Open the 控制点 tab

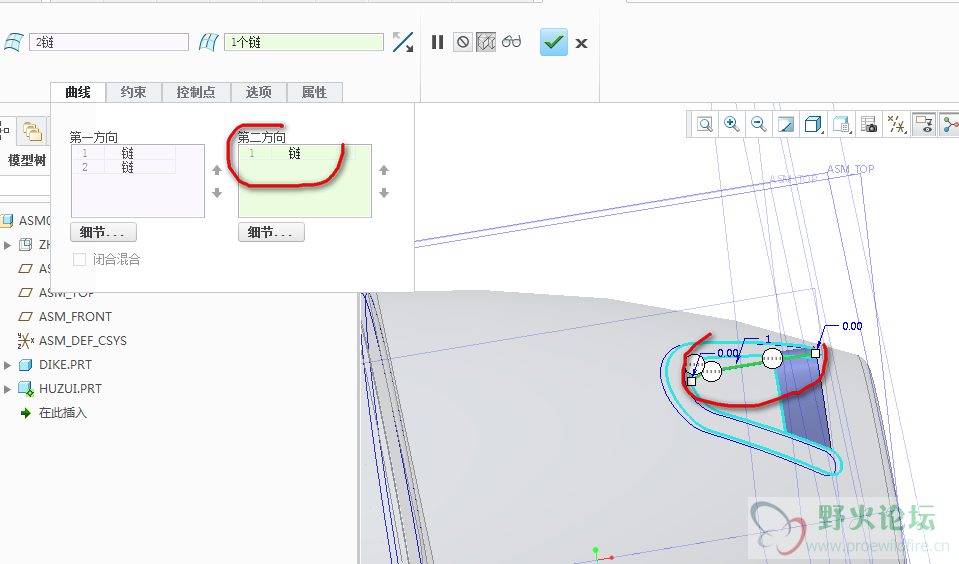[x=196, y=92]
